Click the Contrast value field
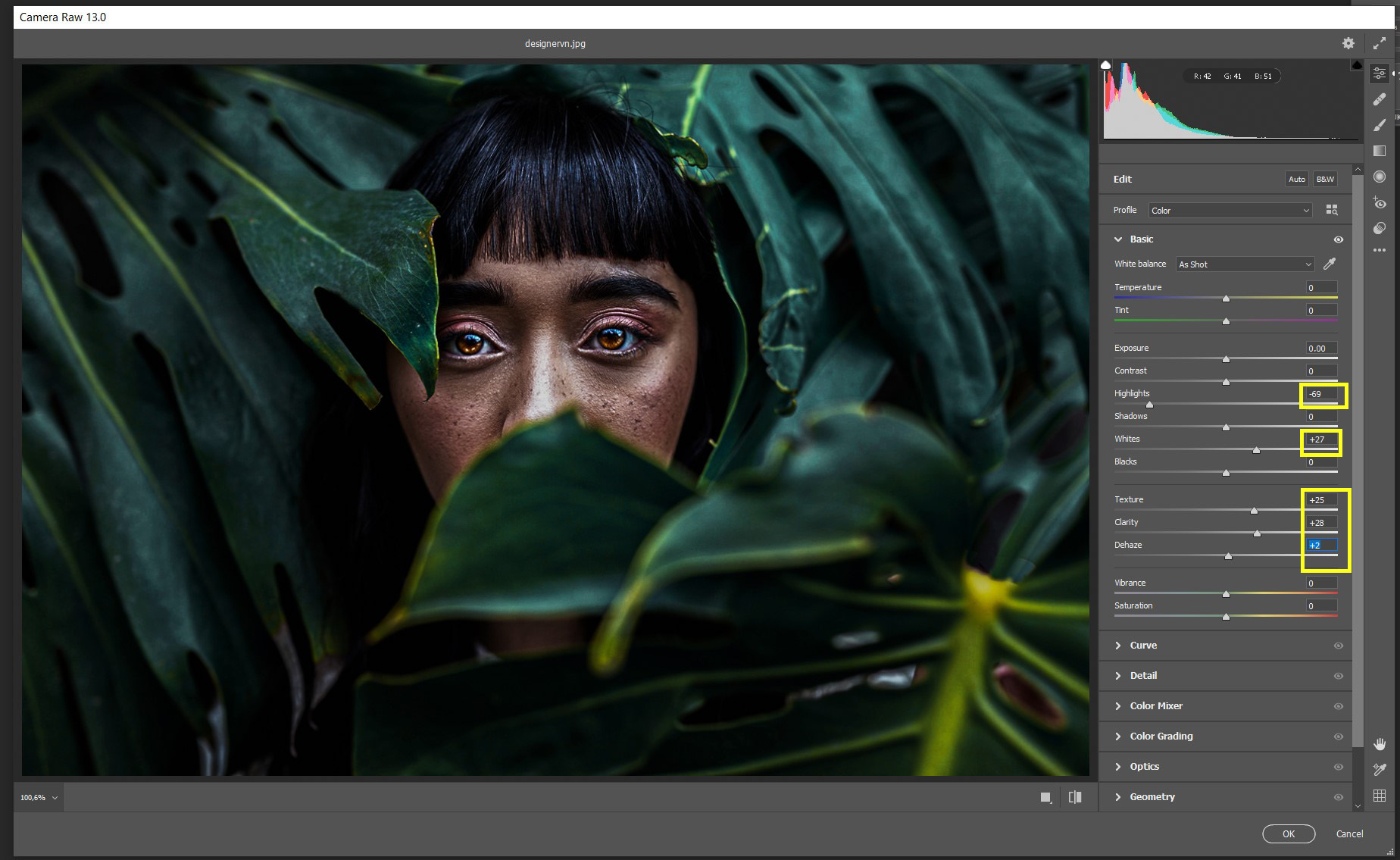Viewport: 1400px width, 860px height. 1322,371
